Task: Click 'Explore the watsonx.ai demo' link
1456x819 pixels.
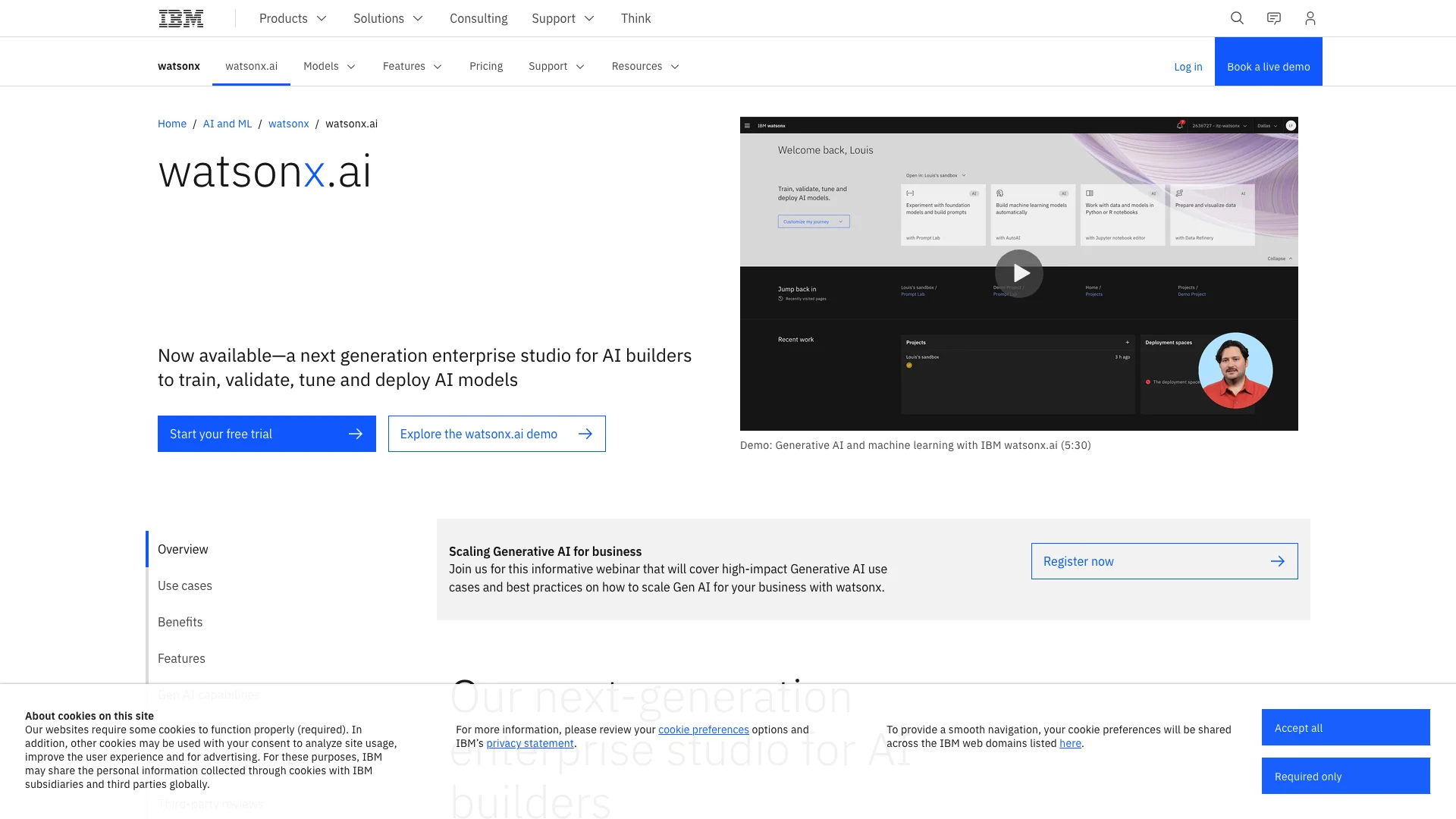Action: pos(497,433)
